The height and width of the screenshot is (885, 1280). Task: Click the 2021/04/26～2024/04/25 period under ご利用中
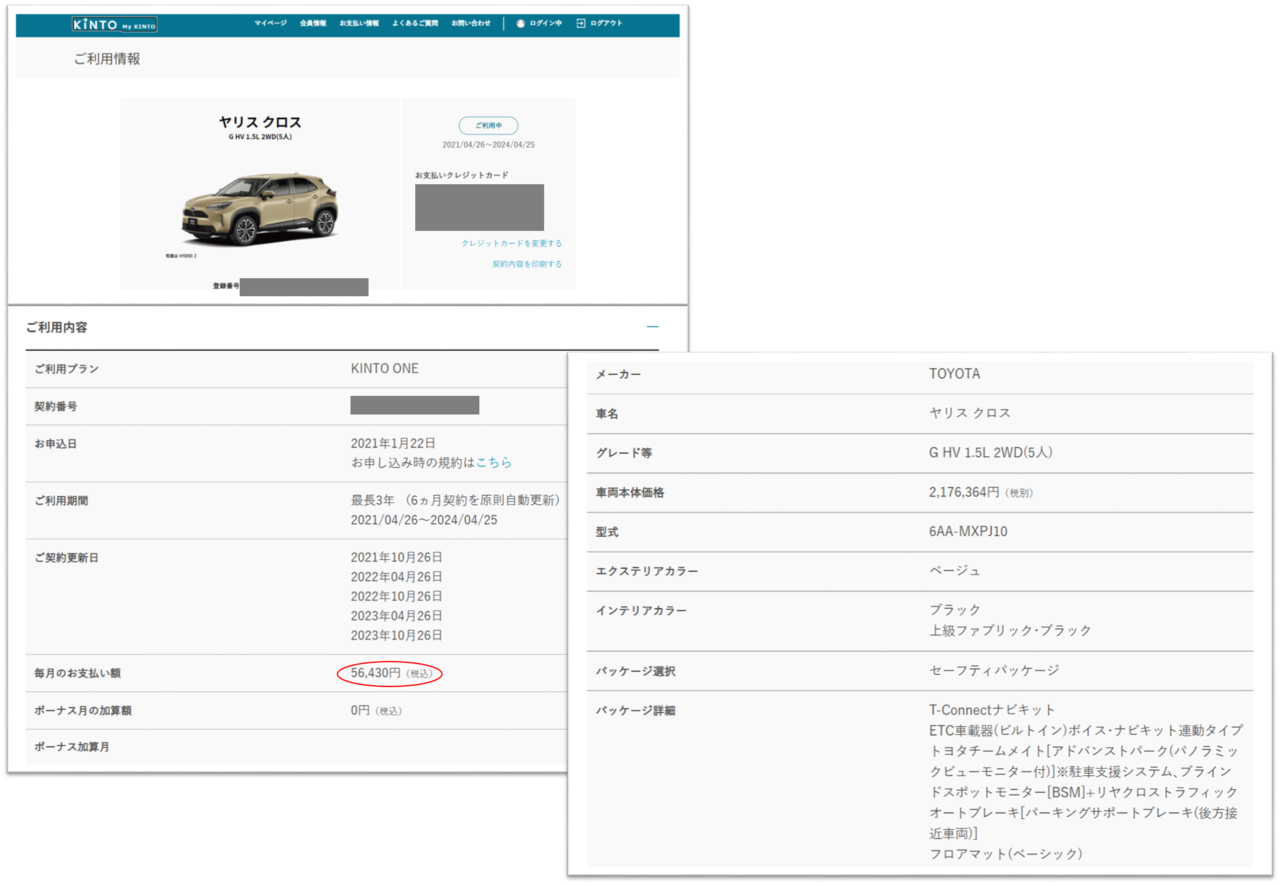pyautogui.click(x=488, y=145)
